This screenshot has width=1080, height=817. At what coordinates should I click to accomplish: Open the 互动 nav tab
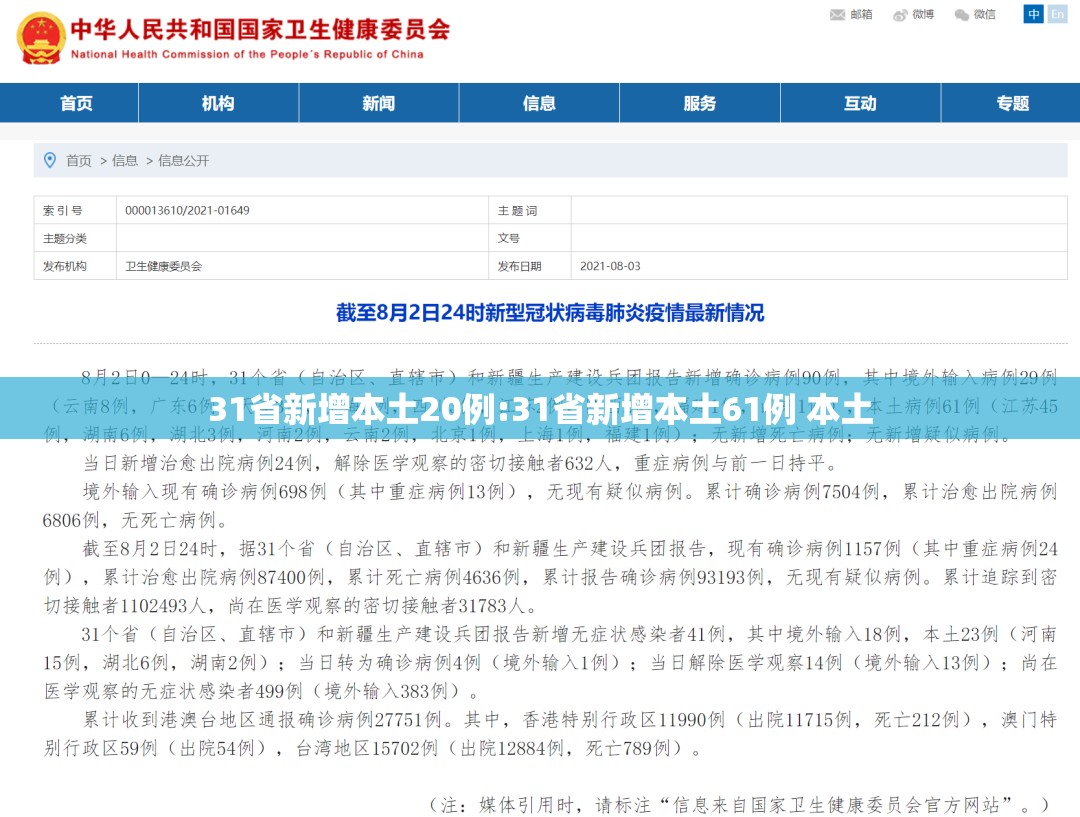point(860,103)
